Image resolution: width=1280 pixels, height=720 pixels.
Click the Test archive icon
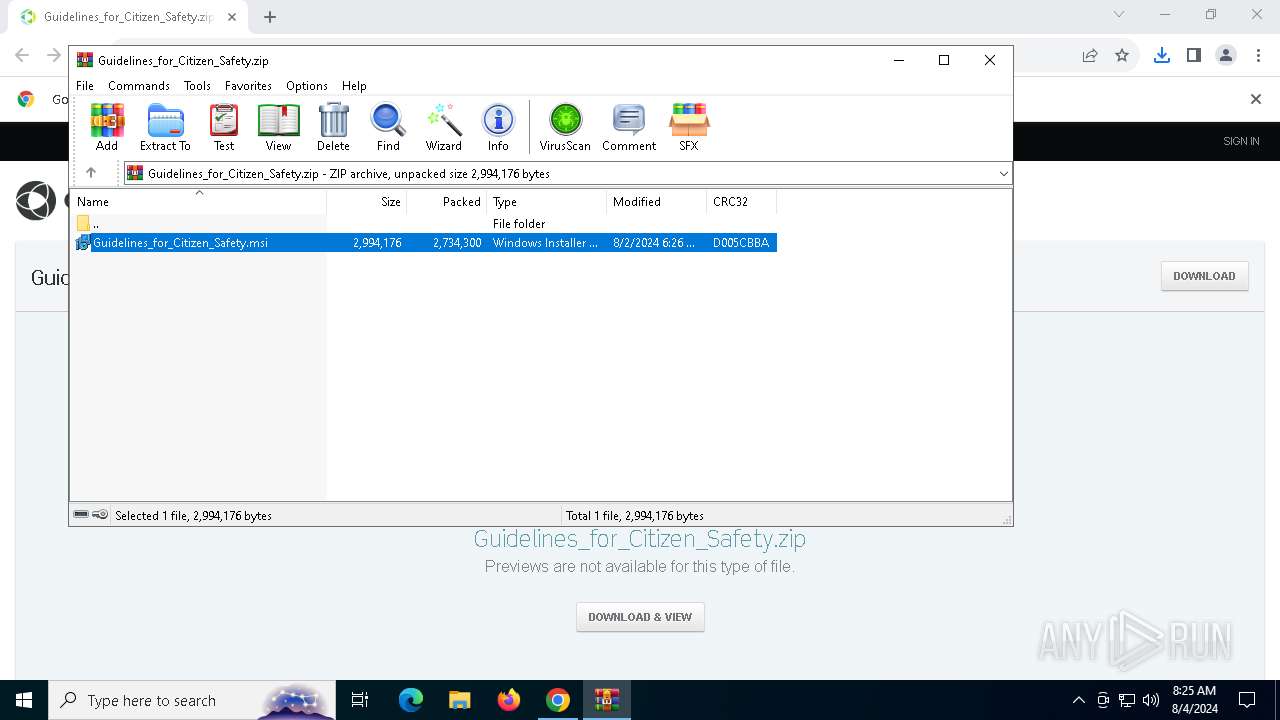tap(224, 127)
